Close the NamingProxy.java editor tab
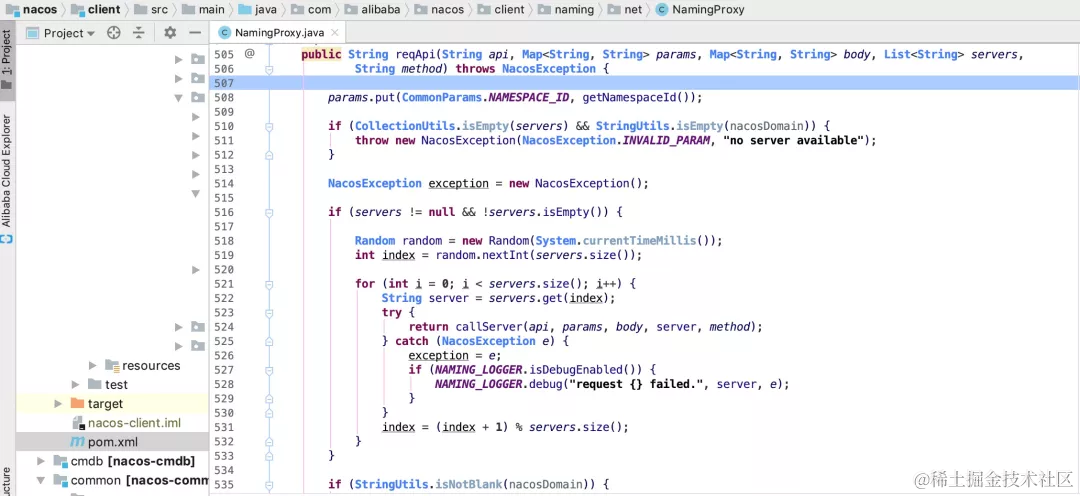 click(x=334, y=32)
